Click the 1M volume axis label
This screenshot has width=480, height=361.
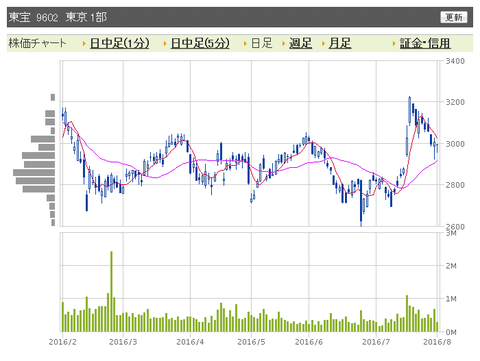pos(451,299)
